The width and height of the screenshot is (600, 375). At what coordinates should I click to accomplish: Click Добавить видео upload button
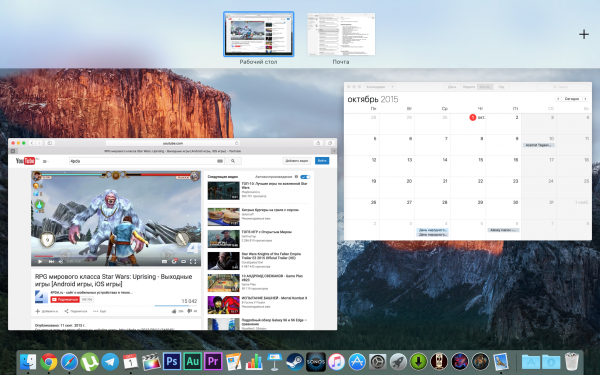pos(297,161)
